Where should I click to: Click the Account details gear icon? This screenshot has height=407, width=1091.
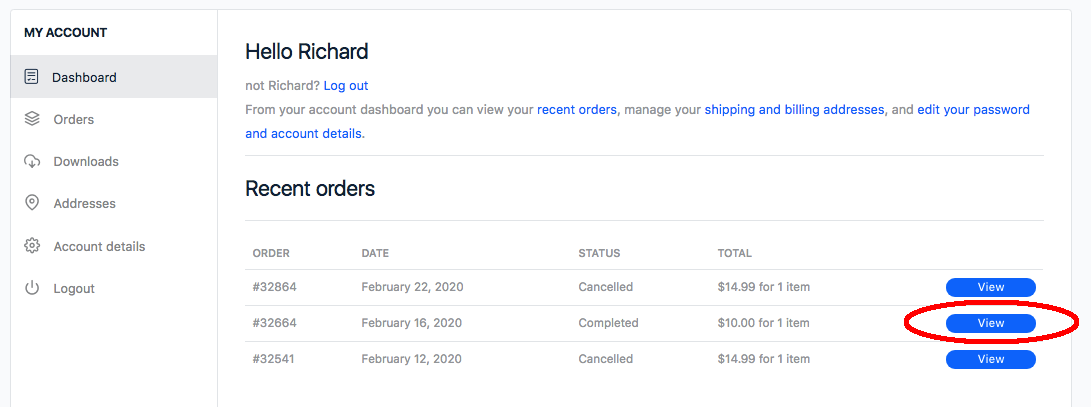(x=32, y=246)
